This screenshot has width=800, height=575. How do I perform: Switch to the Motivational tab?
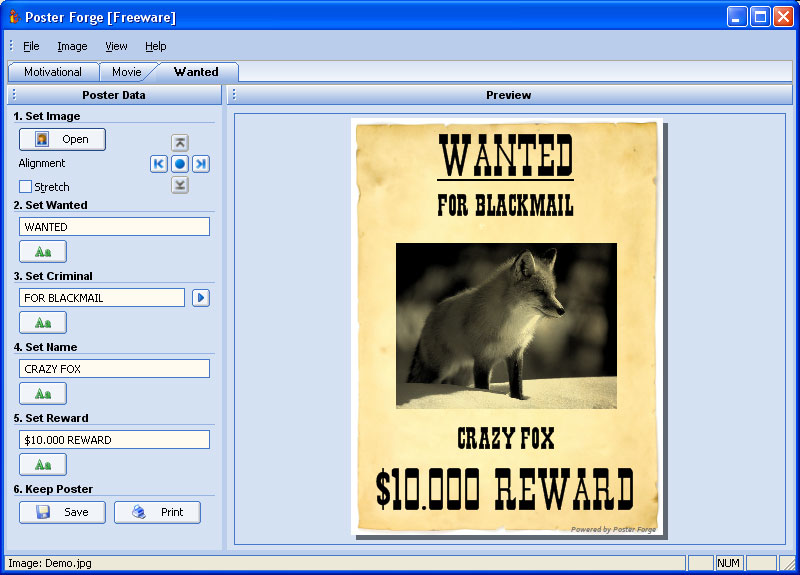click(x=52, y=72)
